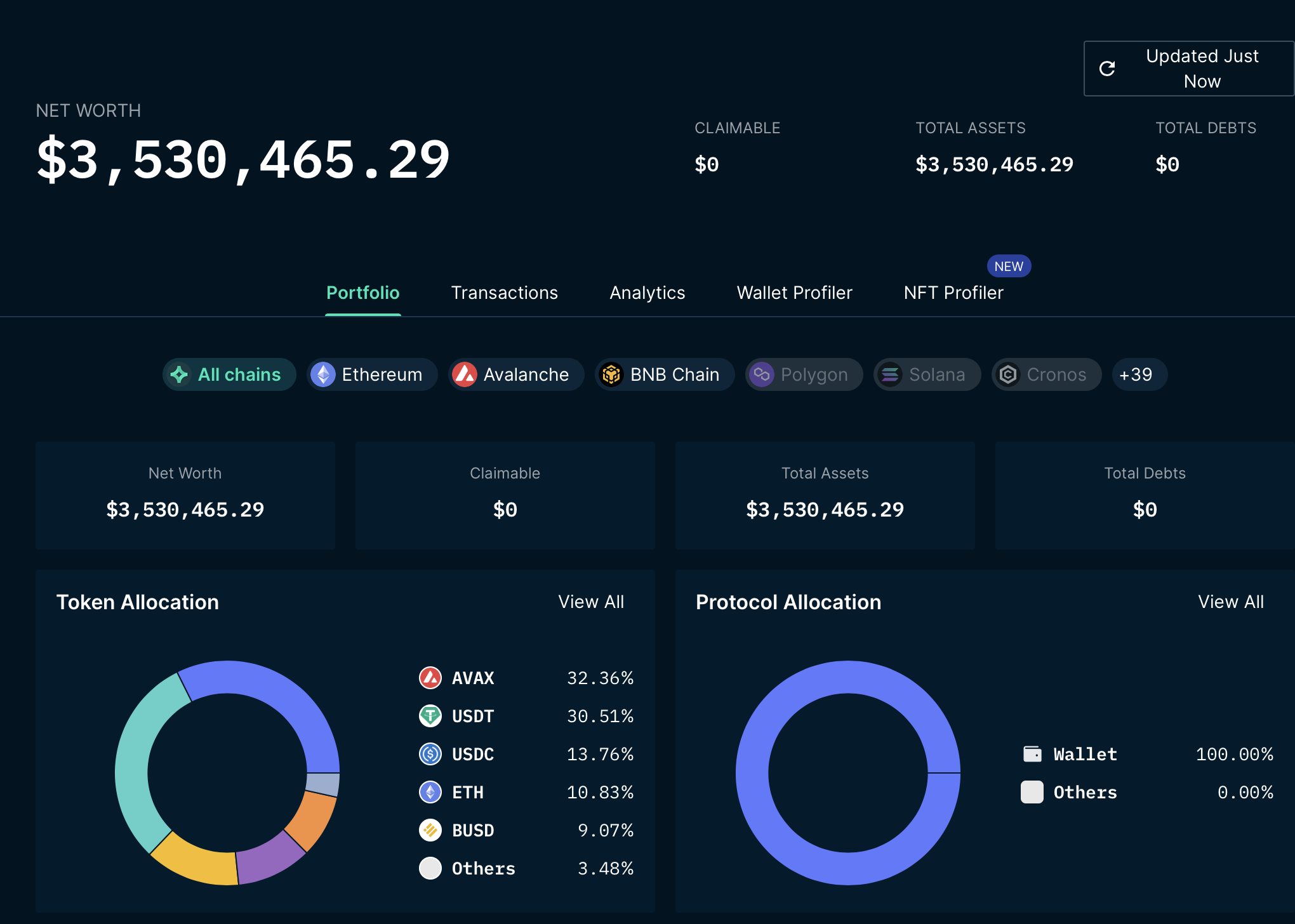Viewport: 1295px width, 924px height.
Task: Click the USDT Tether icon in legend
Action: 430,716
